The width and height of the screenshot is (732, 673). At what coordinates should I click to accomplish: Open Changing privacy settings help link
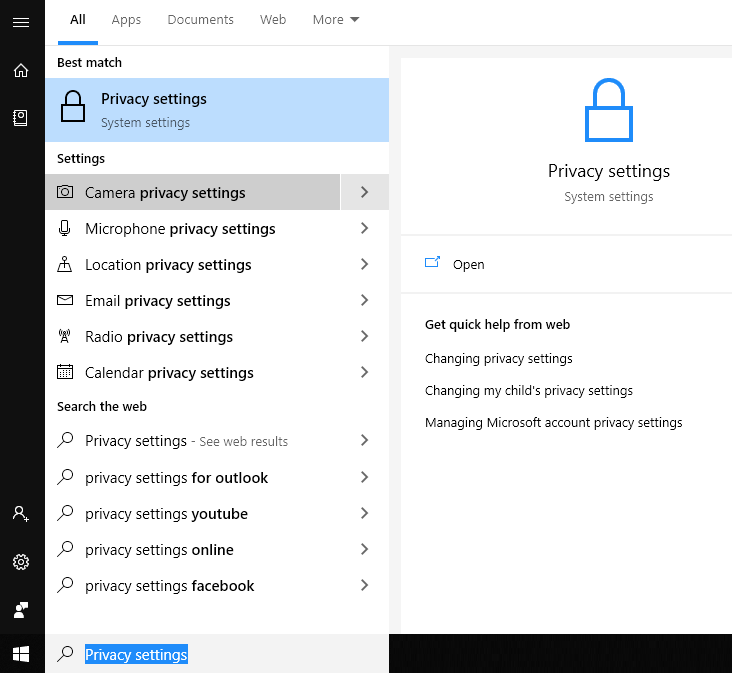498,358
